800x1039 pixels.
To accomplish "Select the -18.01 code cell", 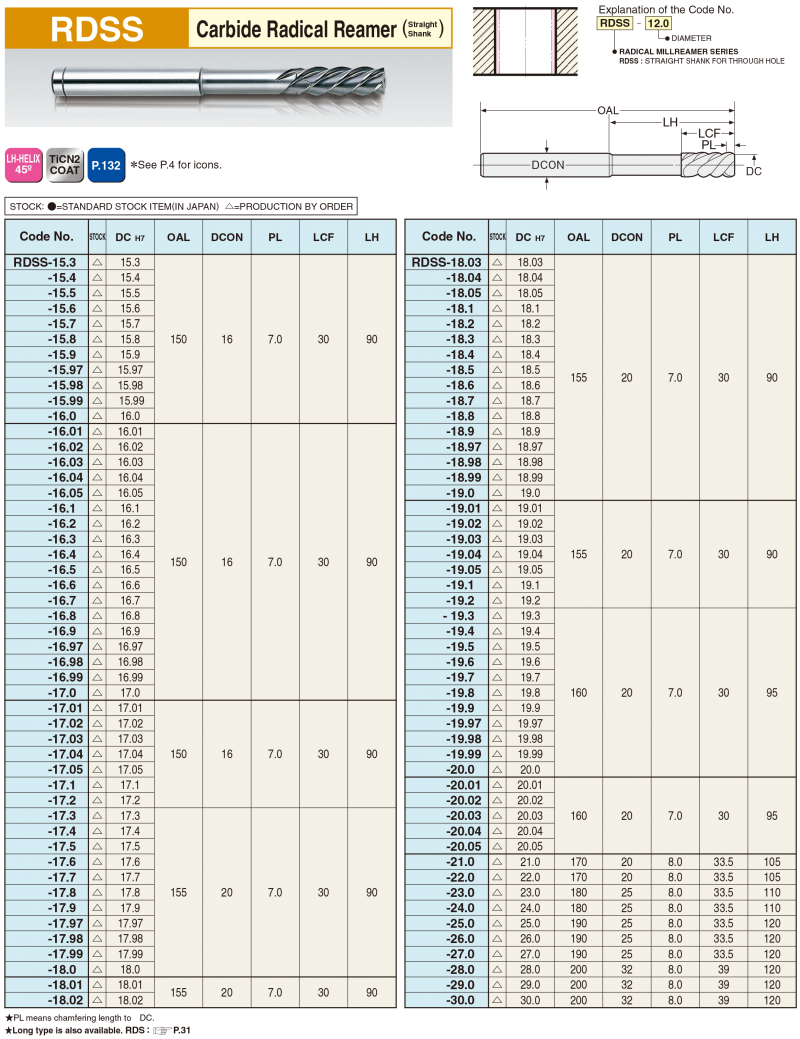I will 46,985.
